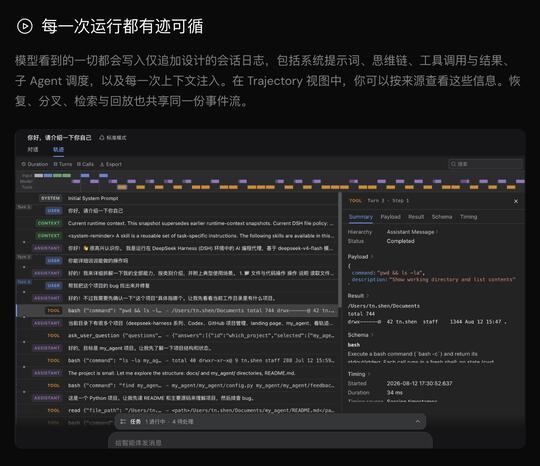Viewport: 540px width, 466px height.
Task: Select the 轨迹 trajectory tab
Action: pos(58,149)
